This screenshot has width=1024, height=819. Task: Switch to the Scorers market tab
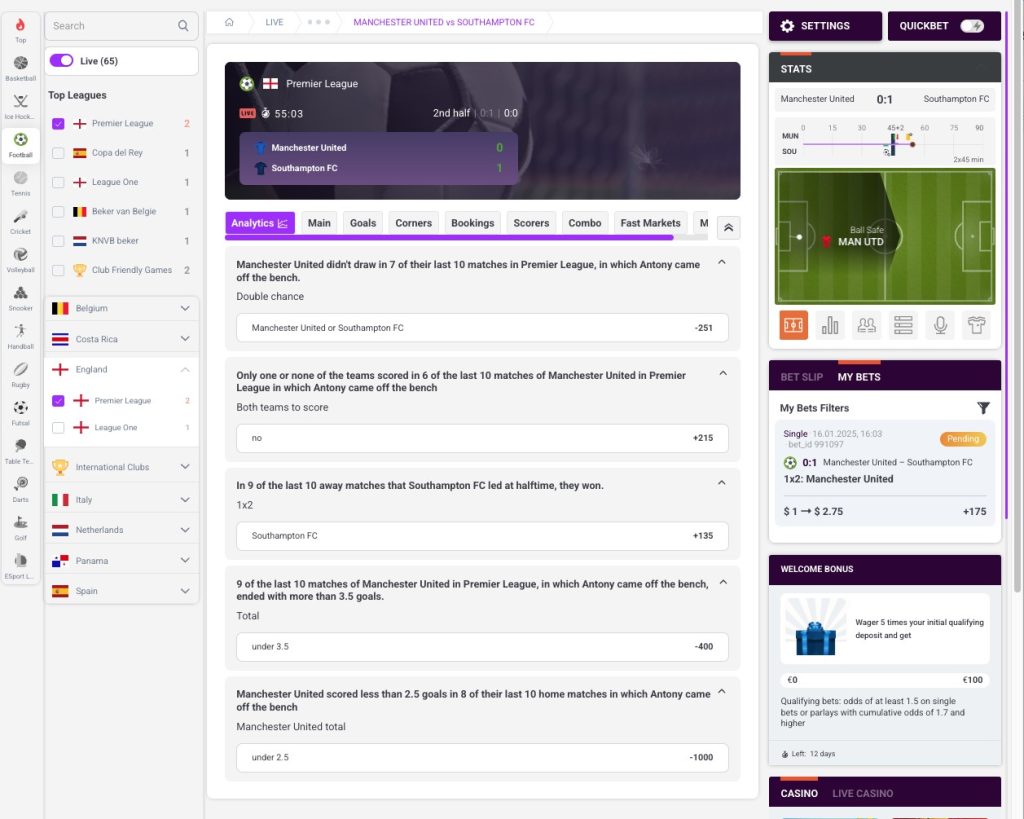(x=531, y=223)
